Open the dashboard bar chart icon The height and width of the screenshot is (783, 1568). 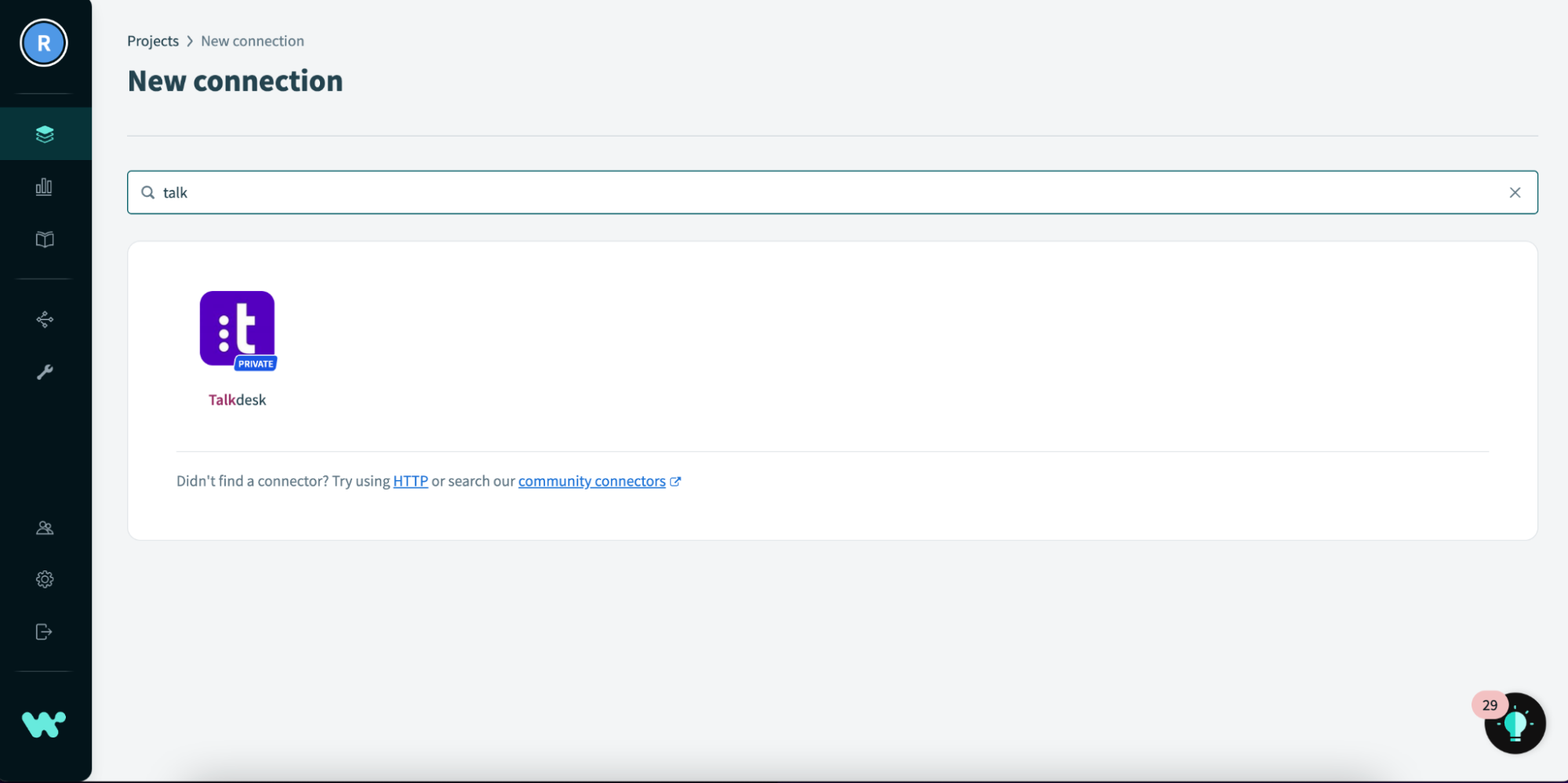[x=45, y=187]
